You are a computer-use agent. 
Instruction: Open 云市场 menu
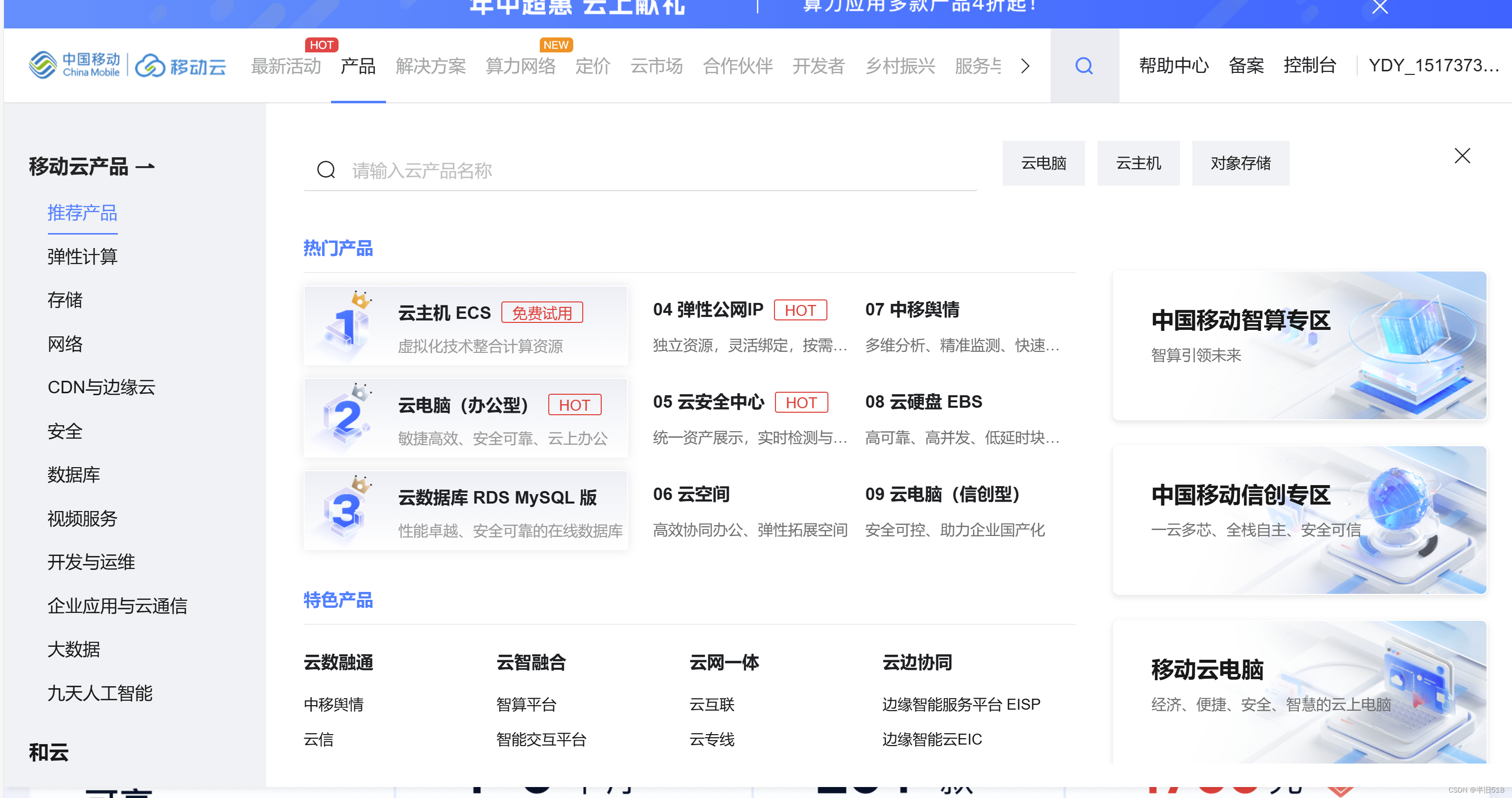tap(656, 66)
